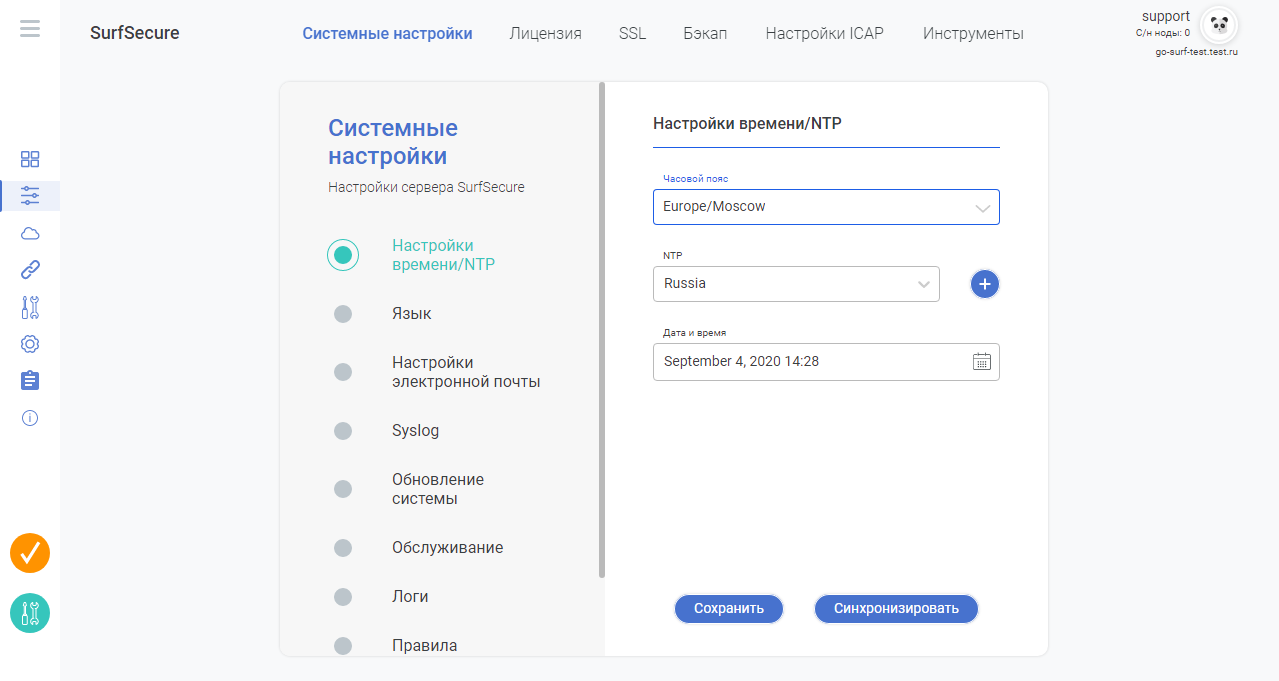Select the Syslog radio step
The height and width of the screenshot is (681, 1279).
343,431
